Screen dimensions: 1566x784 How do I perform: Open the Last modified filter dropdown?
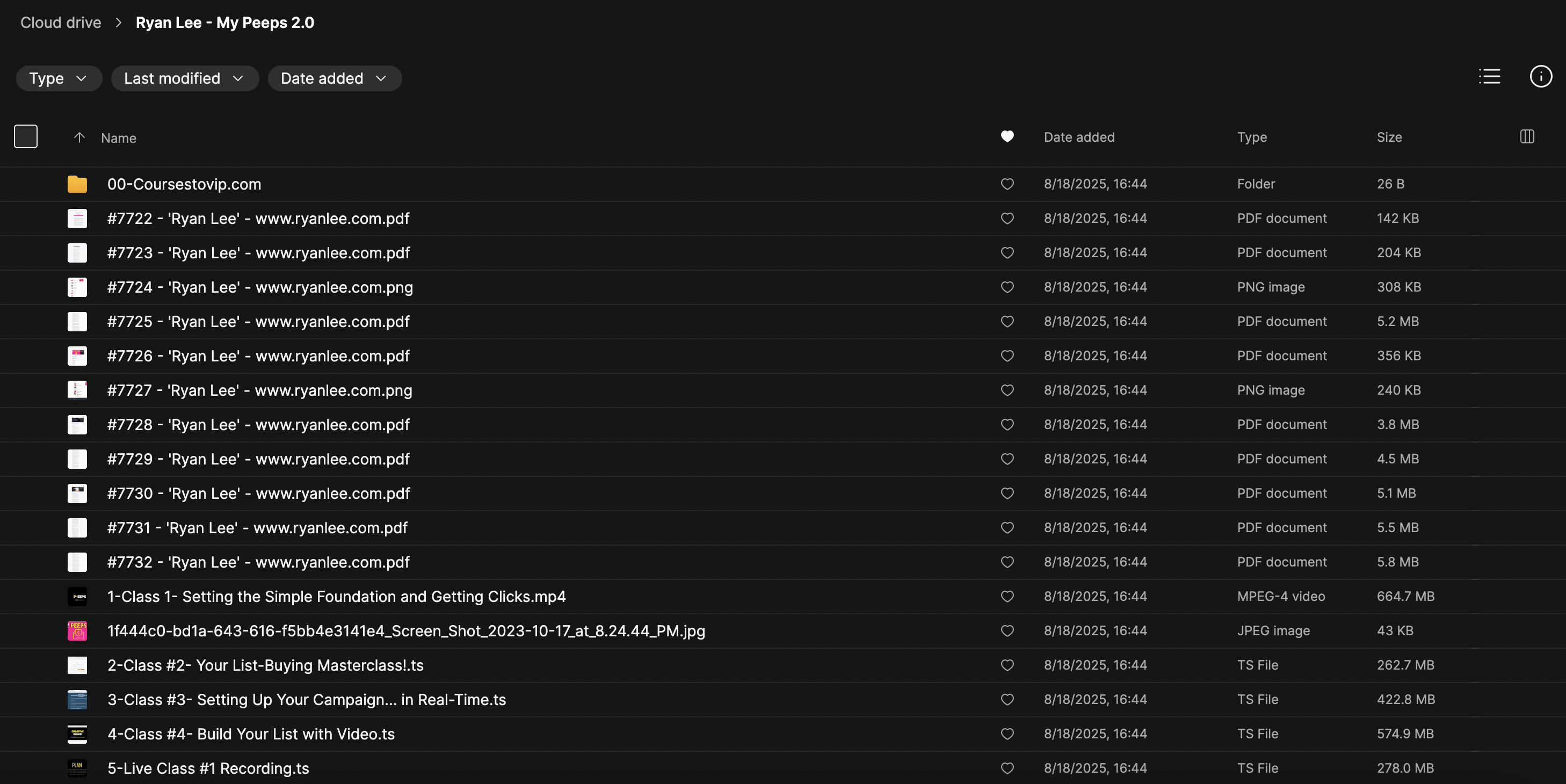pyautogui.click(x=184, y=78)
